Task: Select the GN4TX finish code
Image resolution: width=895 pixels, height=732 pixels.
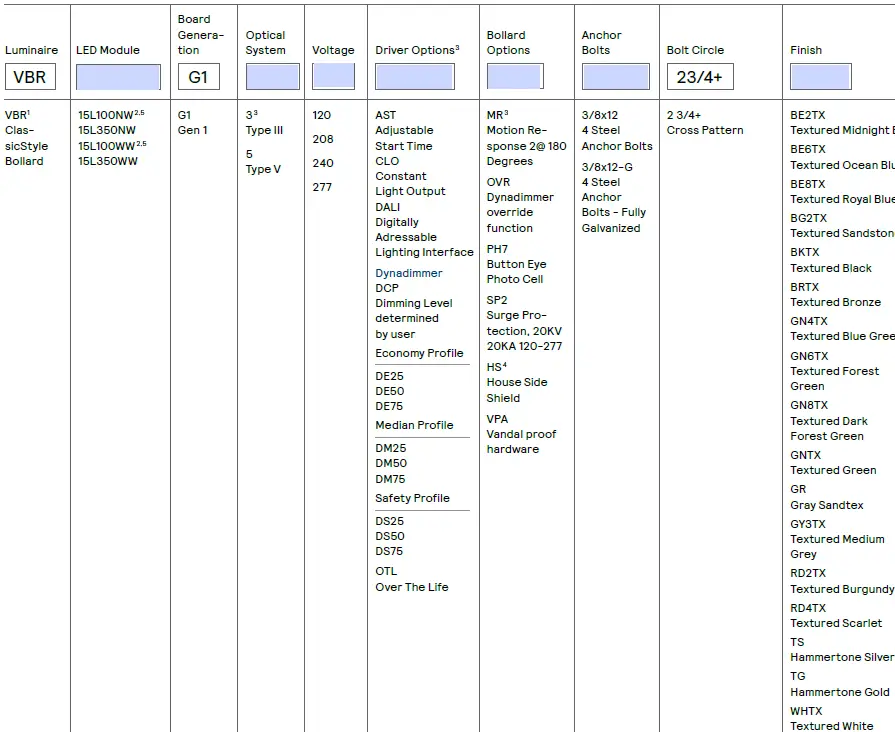Action: [x=809, y=321]
